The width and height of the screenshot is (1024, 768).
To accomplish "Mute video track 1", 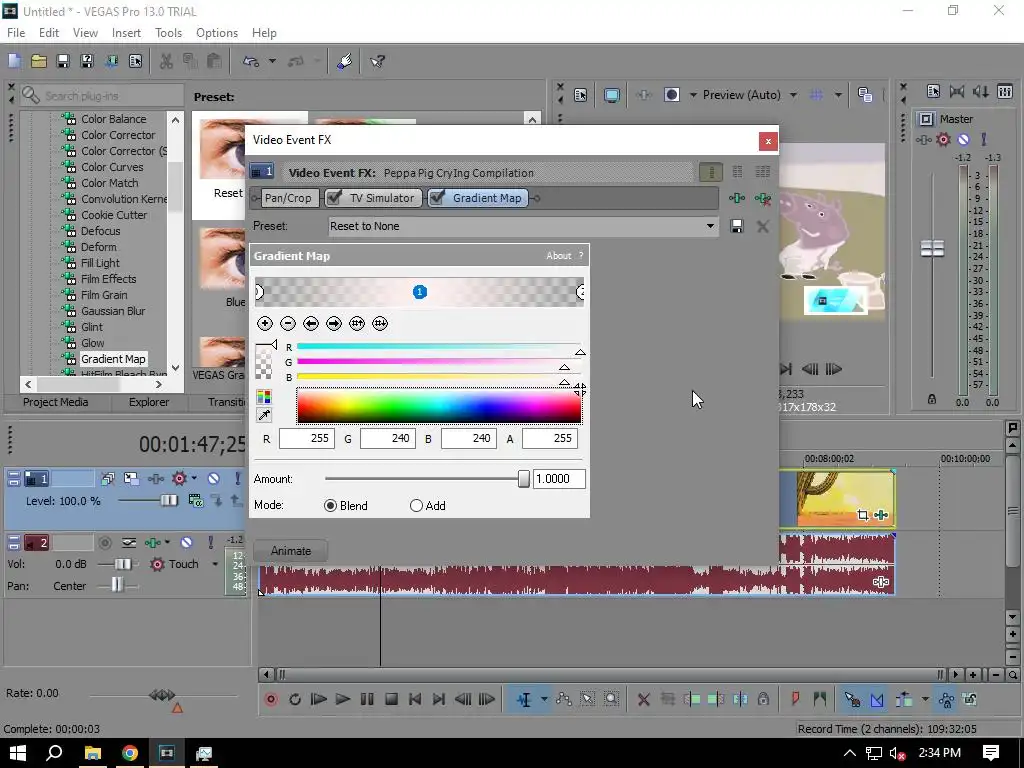I will (x=214, y=479).
